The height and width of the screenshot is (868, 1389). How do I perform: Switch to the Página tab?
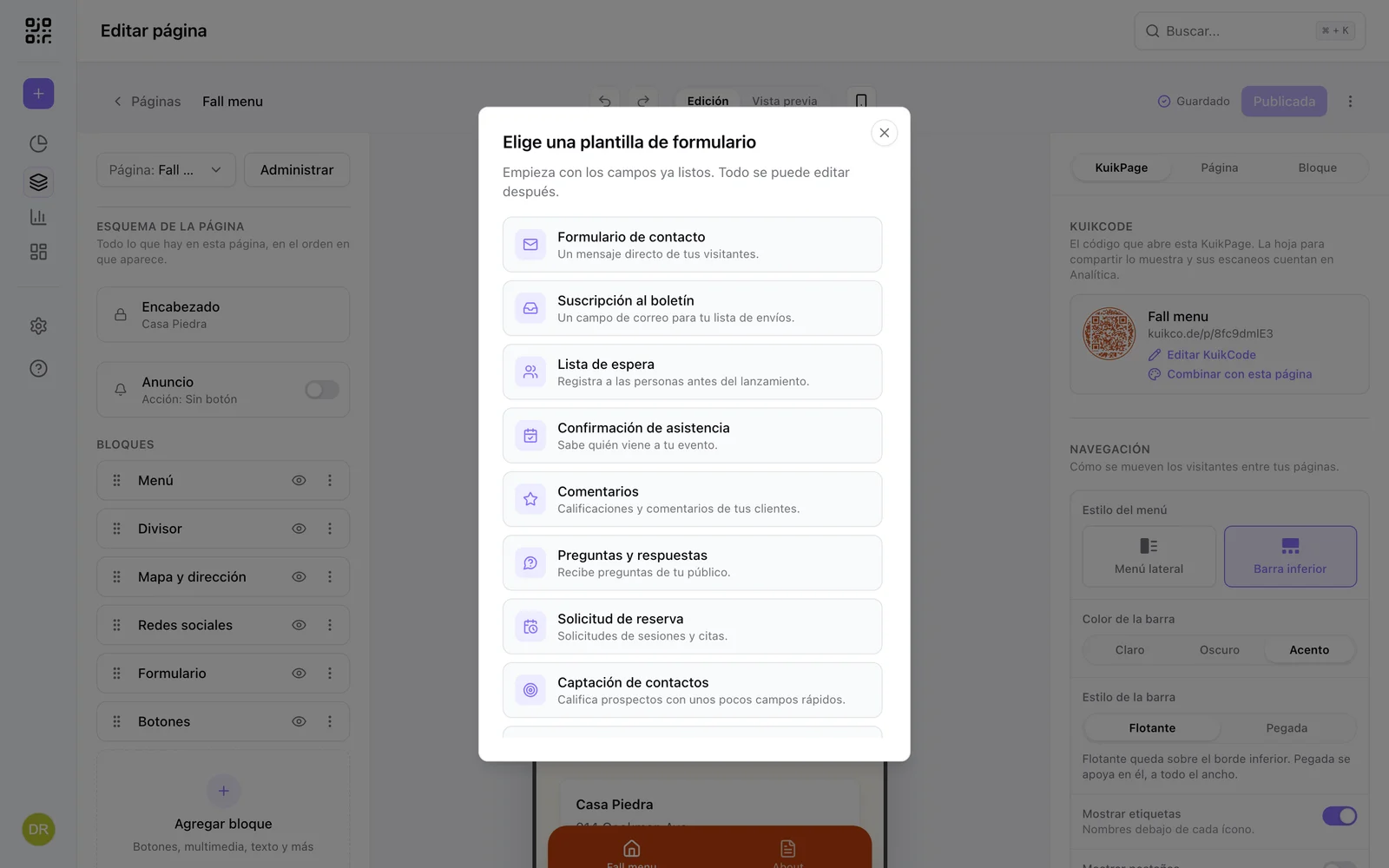coord(1219,168)
